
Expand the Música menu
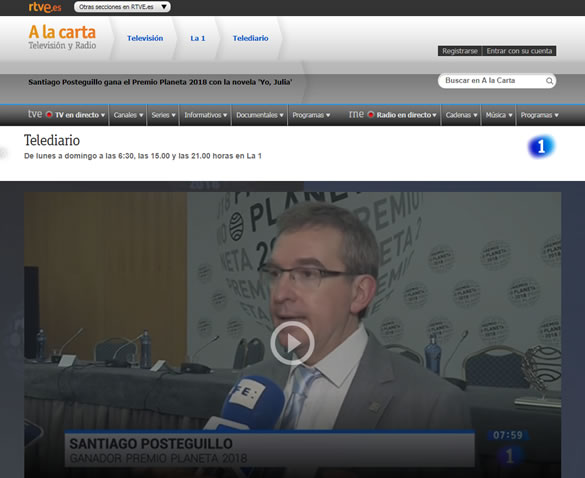(x=499, y=115)
